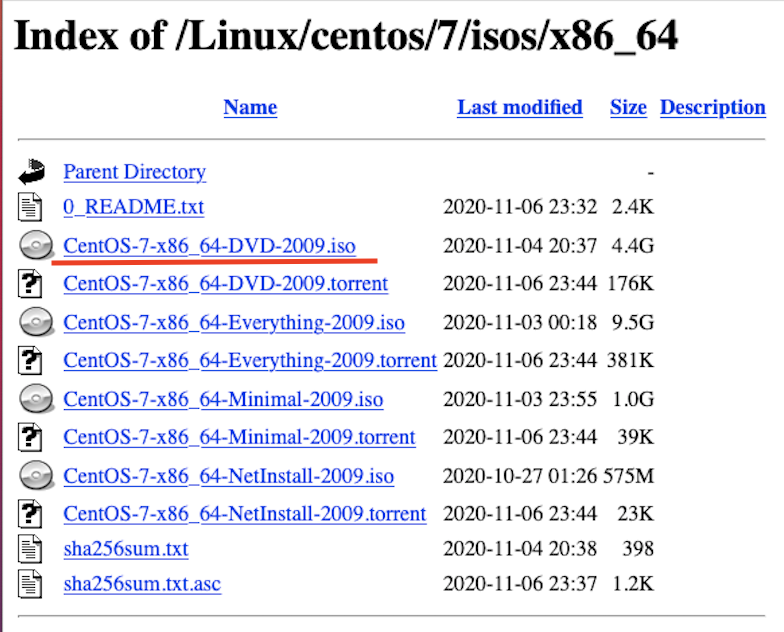Click the 1.2K size of sha256sum.txt.asc
Screen dimensions: 784x632
click(633, 584)
